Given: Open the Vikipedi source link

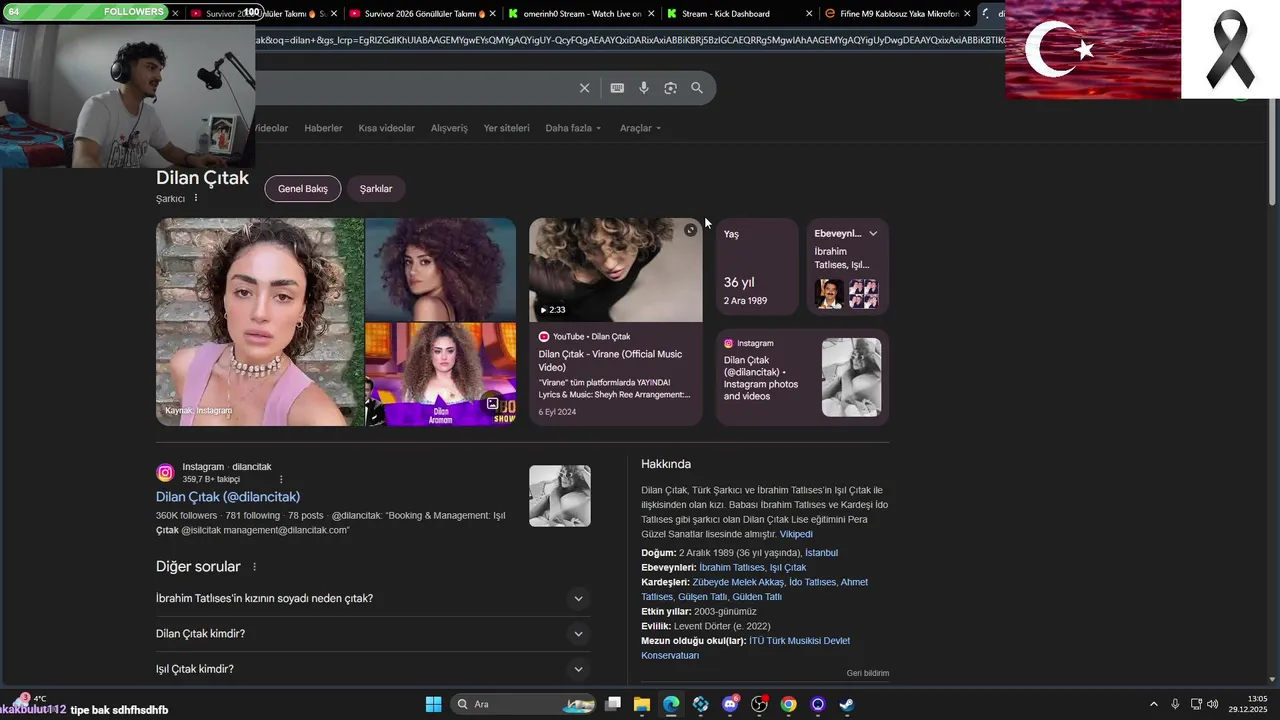Looking at the screenshot, I should tap(796, 534).
